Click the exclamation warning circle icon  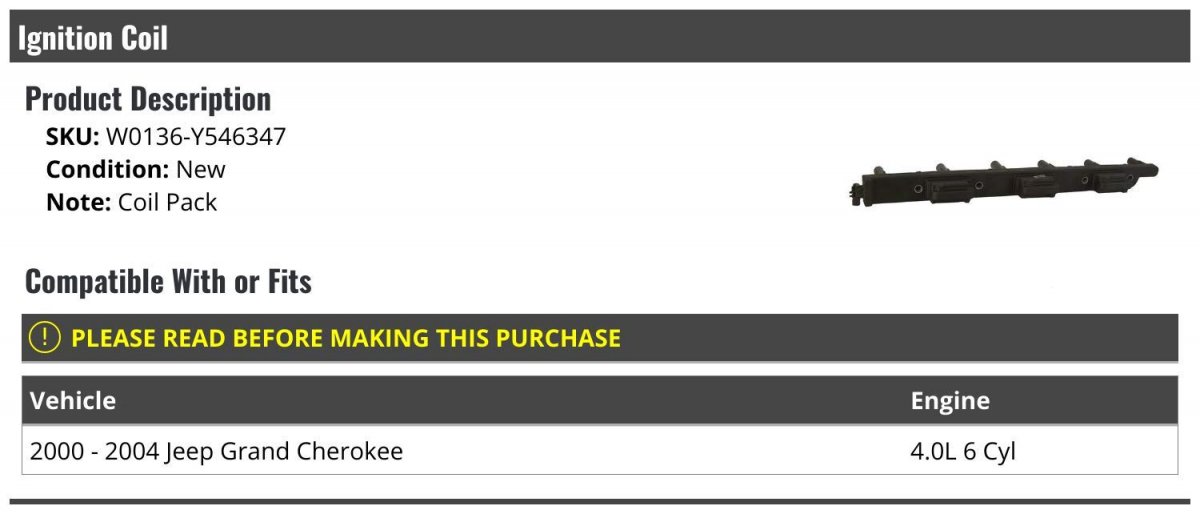click(x=45, y=338)
